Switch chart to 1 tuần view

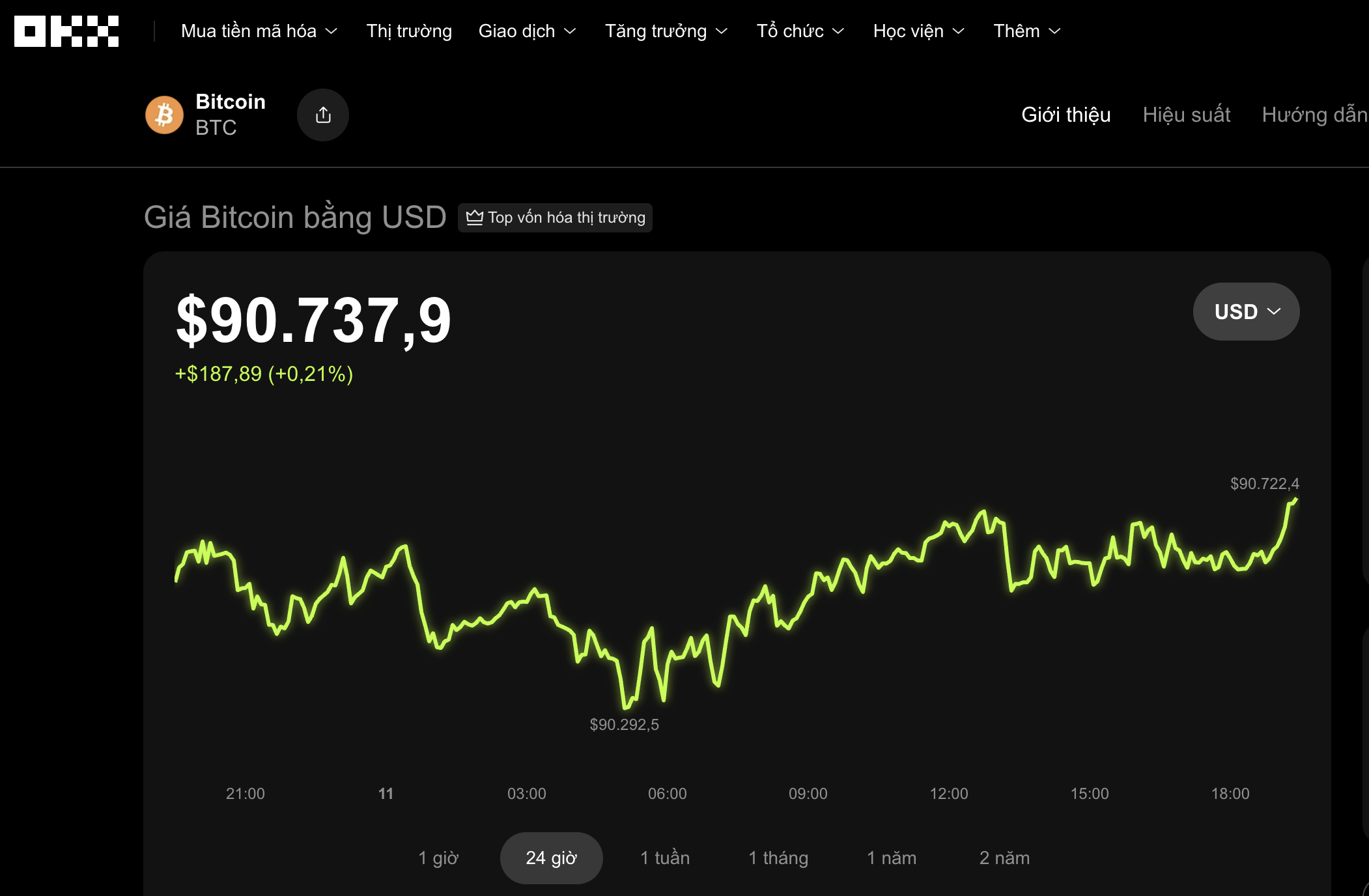(664, 858)
